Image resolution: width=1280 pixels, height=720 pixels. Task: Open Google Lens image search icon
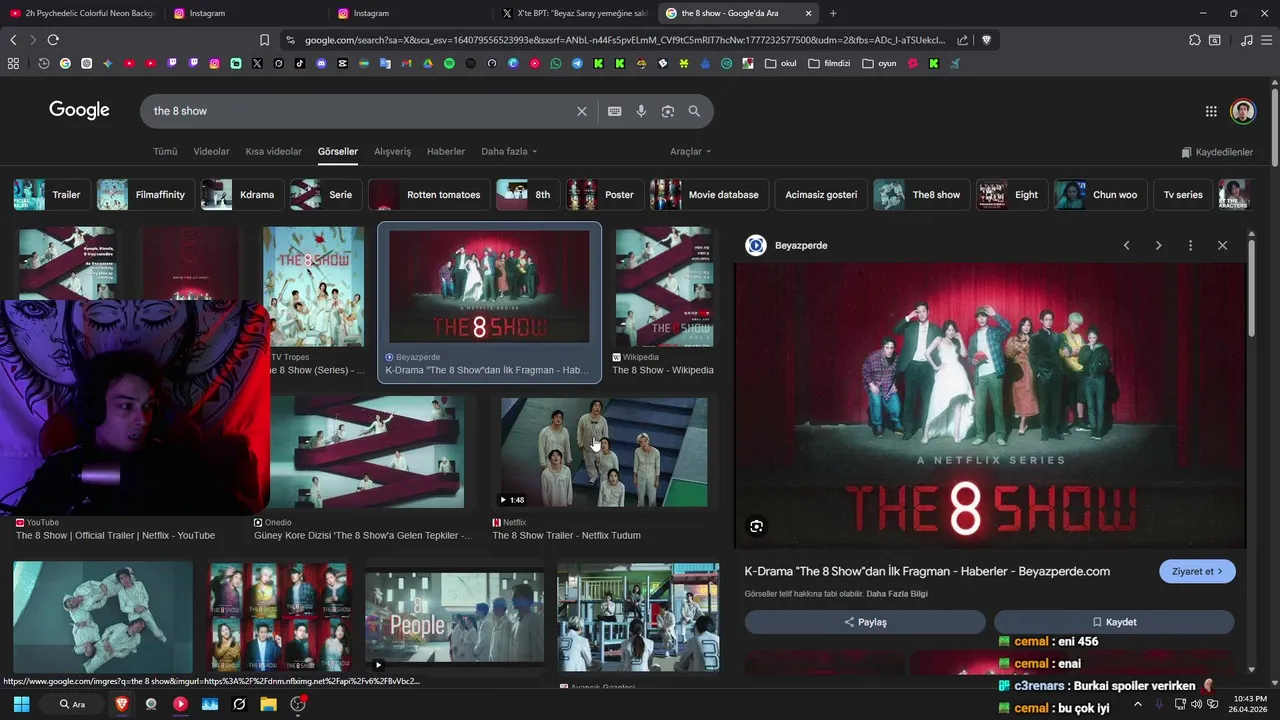click(x=668, y=111)
